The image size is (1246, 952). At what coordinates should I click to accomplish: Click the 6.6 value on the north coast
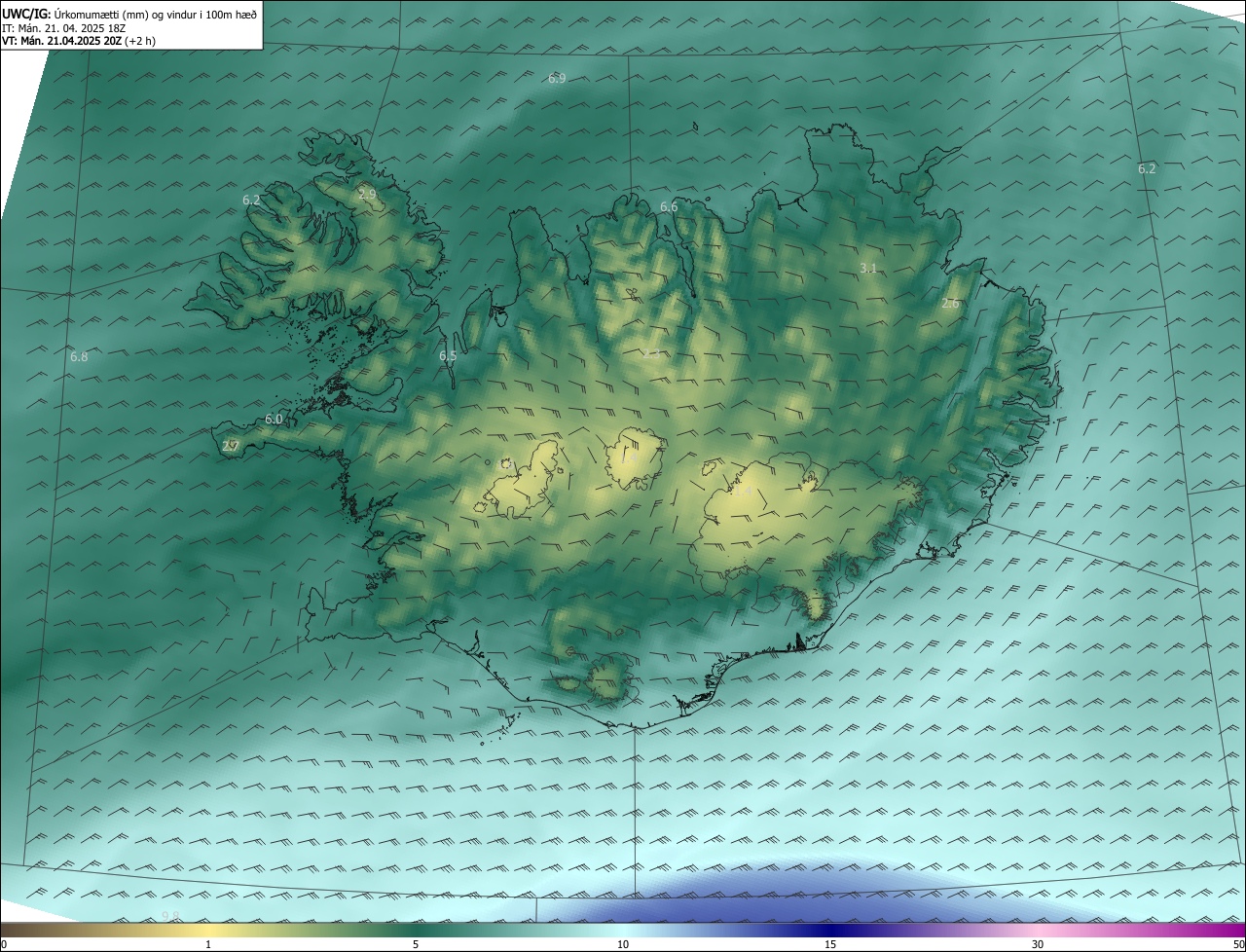point(669,207)
